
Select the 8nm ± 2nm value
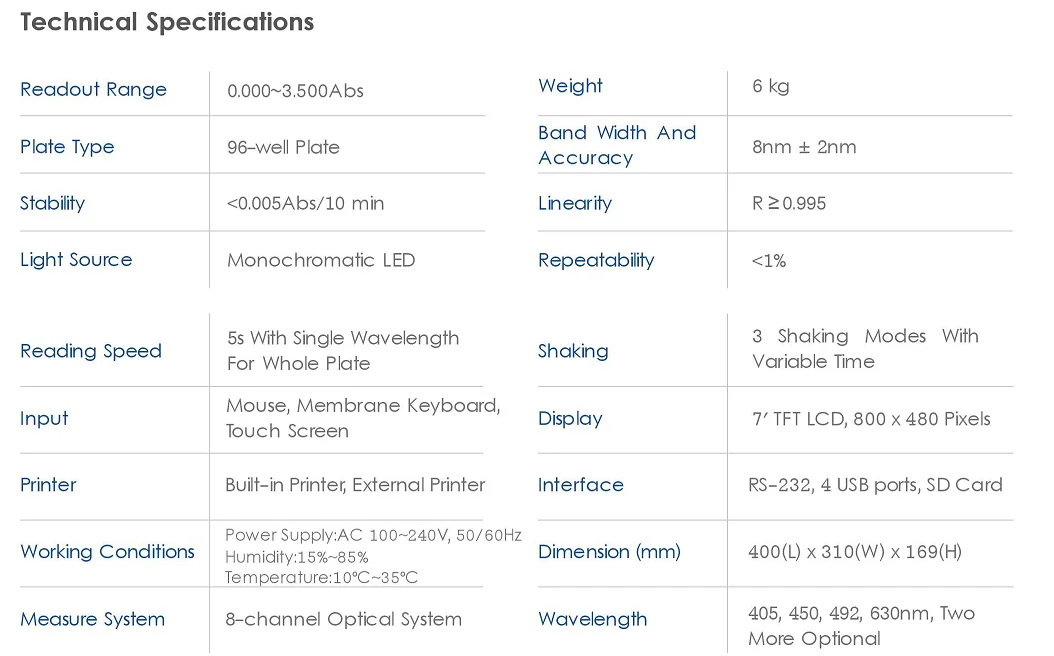[x=804, y=147]
